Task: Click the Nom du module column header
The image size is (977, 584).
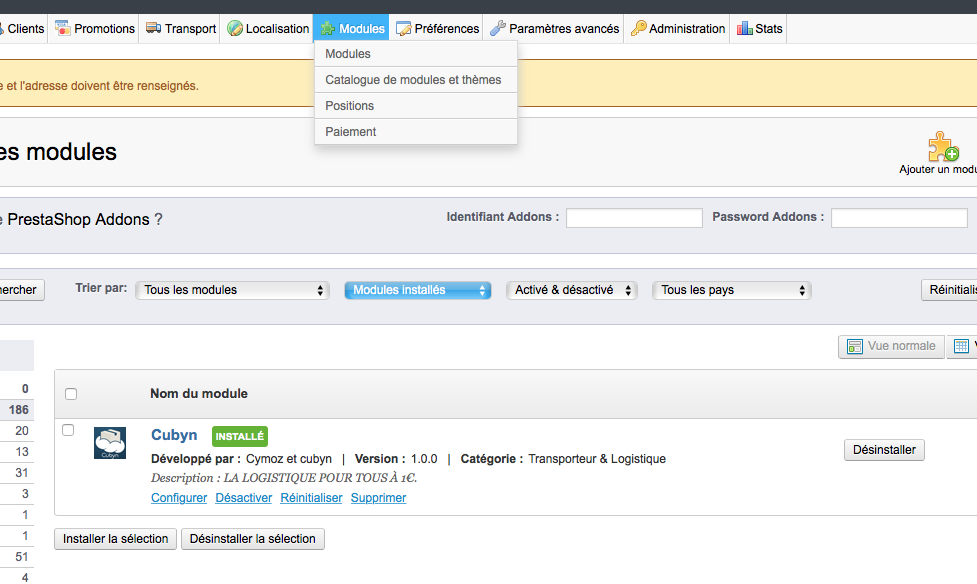Action: 199,394
